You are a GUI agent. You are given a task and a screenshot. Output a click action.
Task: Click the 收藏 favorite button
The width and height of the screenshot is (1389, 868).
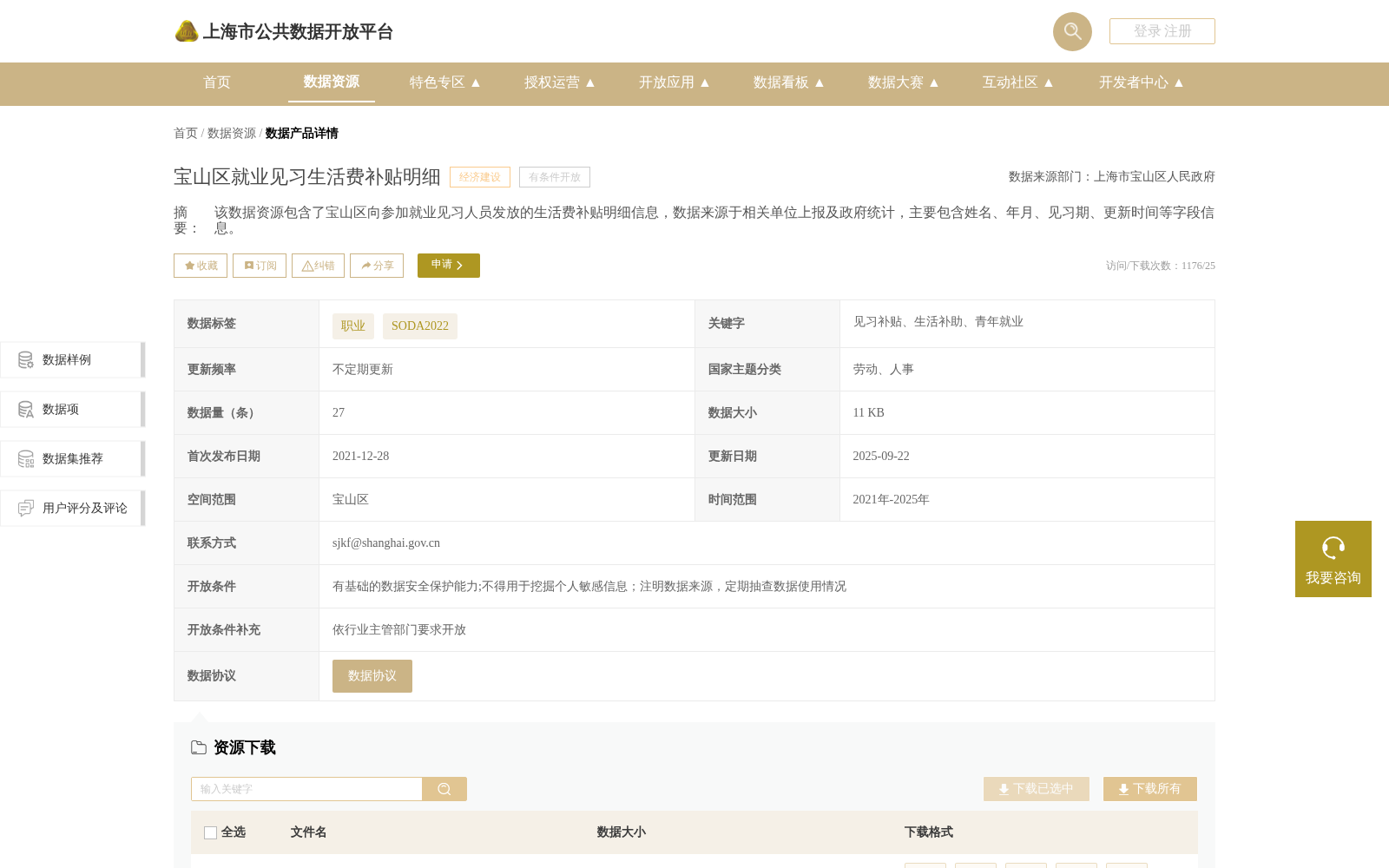coord(201,266)
